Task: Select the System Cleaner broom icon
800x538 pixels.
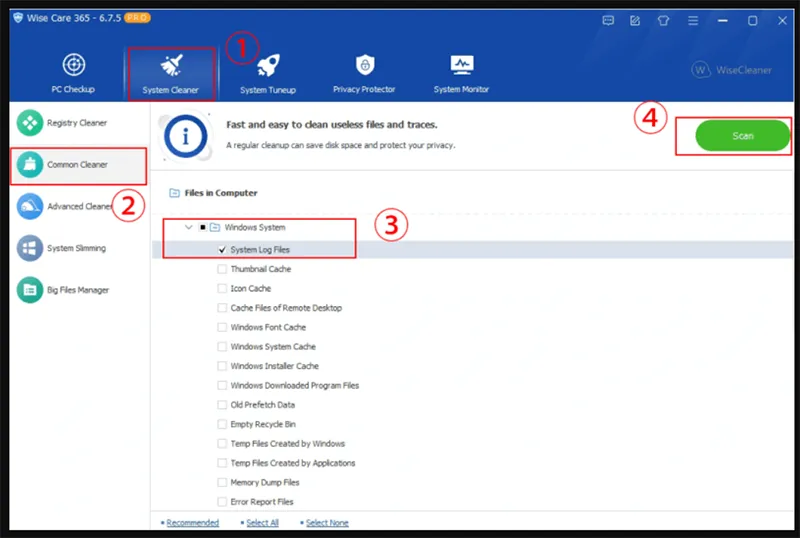Action: (171, 65)
